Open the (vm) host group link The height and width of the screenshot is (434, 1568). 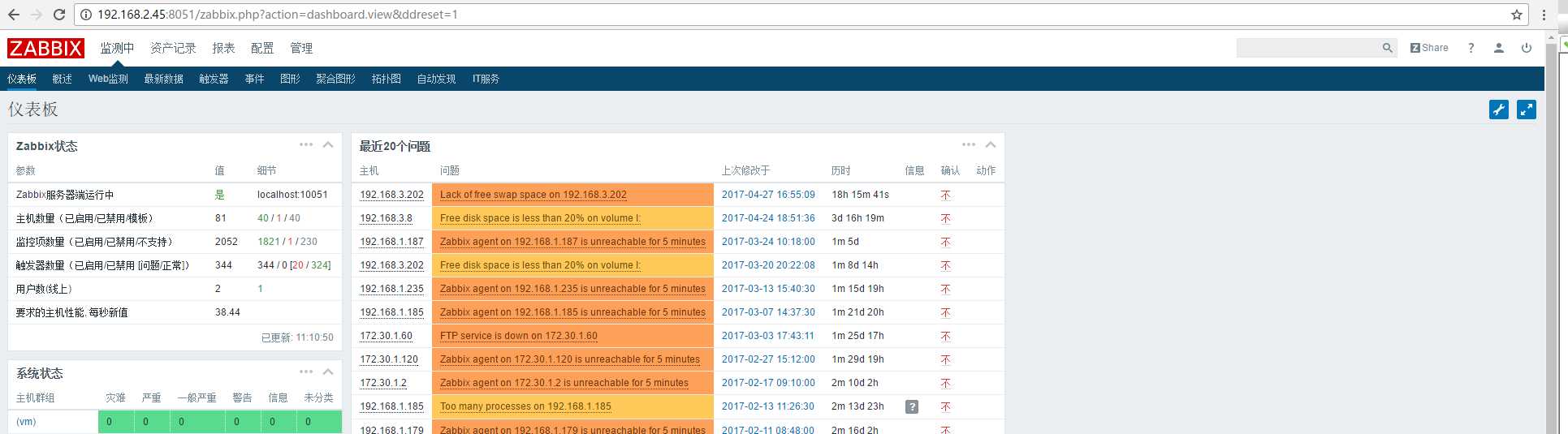coord(26,422)
